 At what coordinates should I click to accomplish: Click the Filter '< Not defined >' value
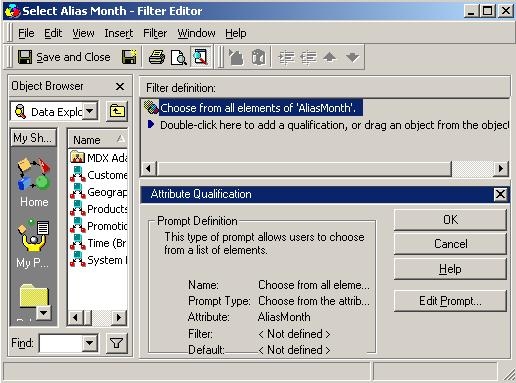click(x=294, y=334)
